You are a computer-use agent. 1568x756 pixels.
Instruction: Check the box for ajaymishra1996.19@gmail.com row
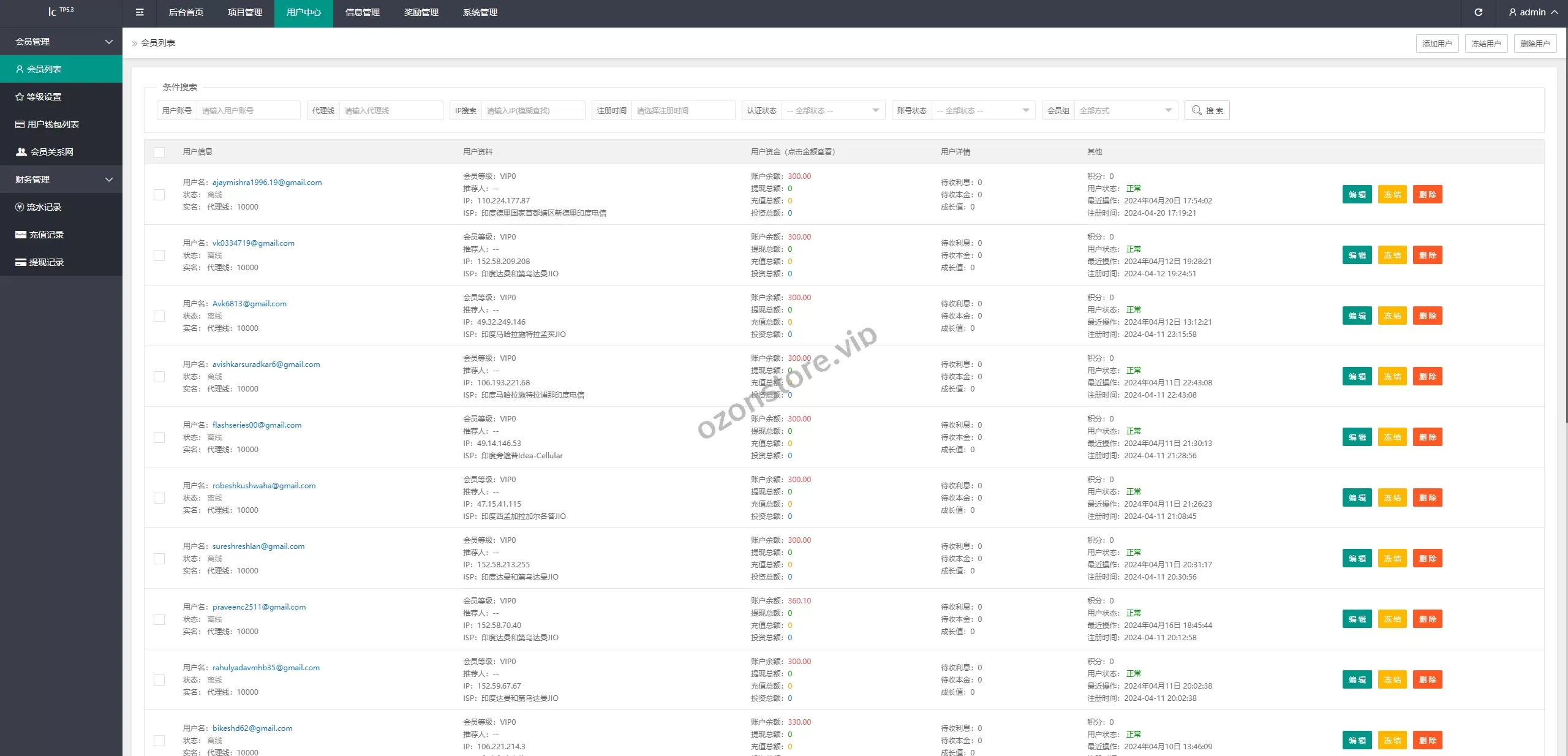coord(159,195)
